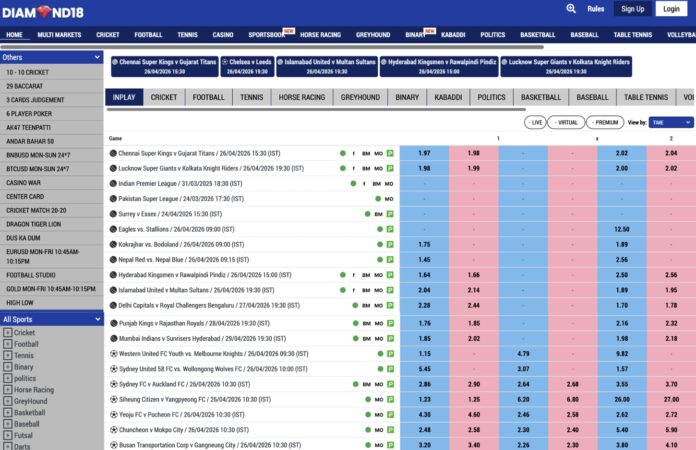Click the Login button
The width and height of the screenshot is (696, 450).
click(x=671, y=9)
